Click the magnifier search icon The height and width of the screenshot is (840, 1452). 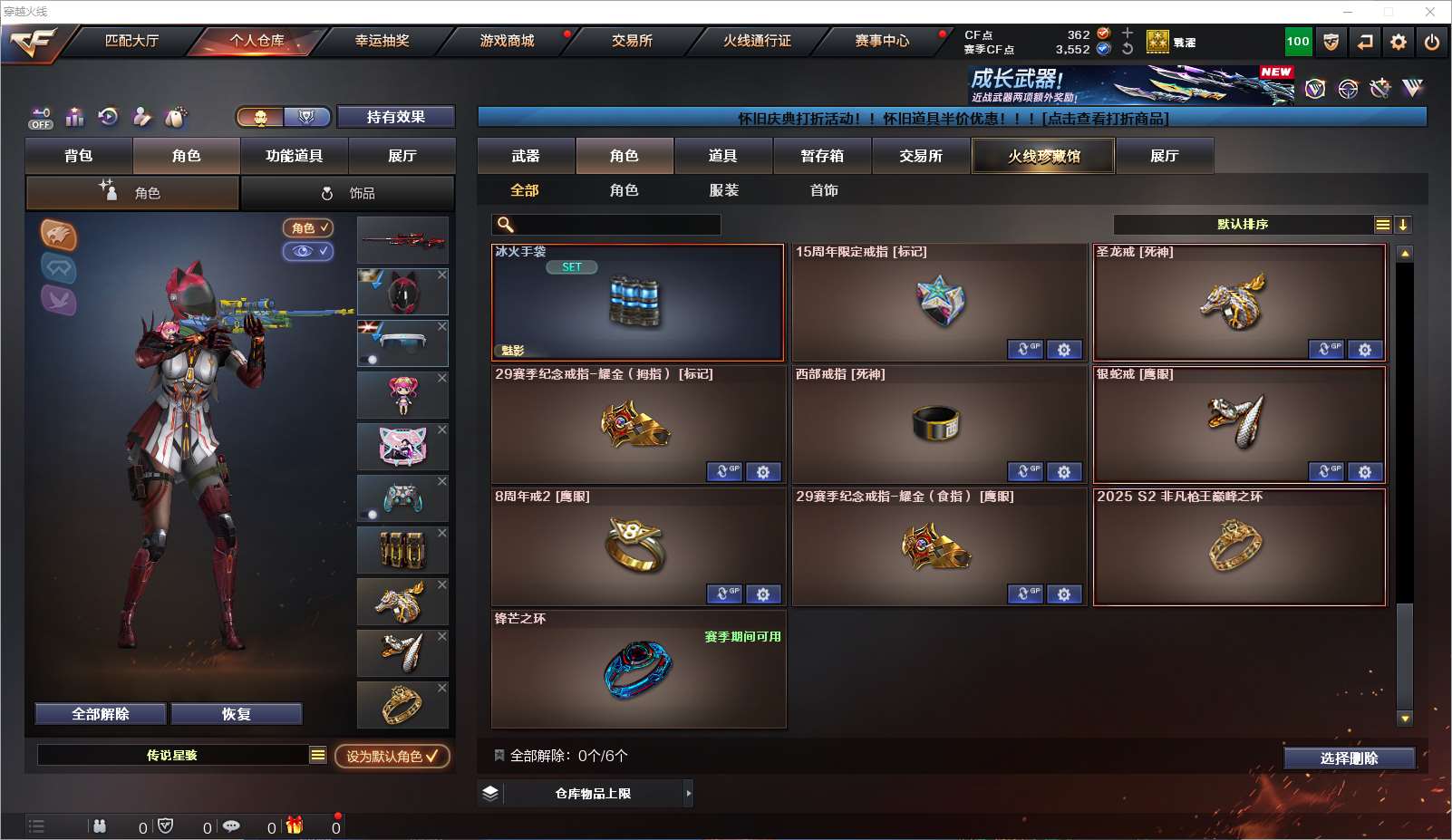click(506, 225)
